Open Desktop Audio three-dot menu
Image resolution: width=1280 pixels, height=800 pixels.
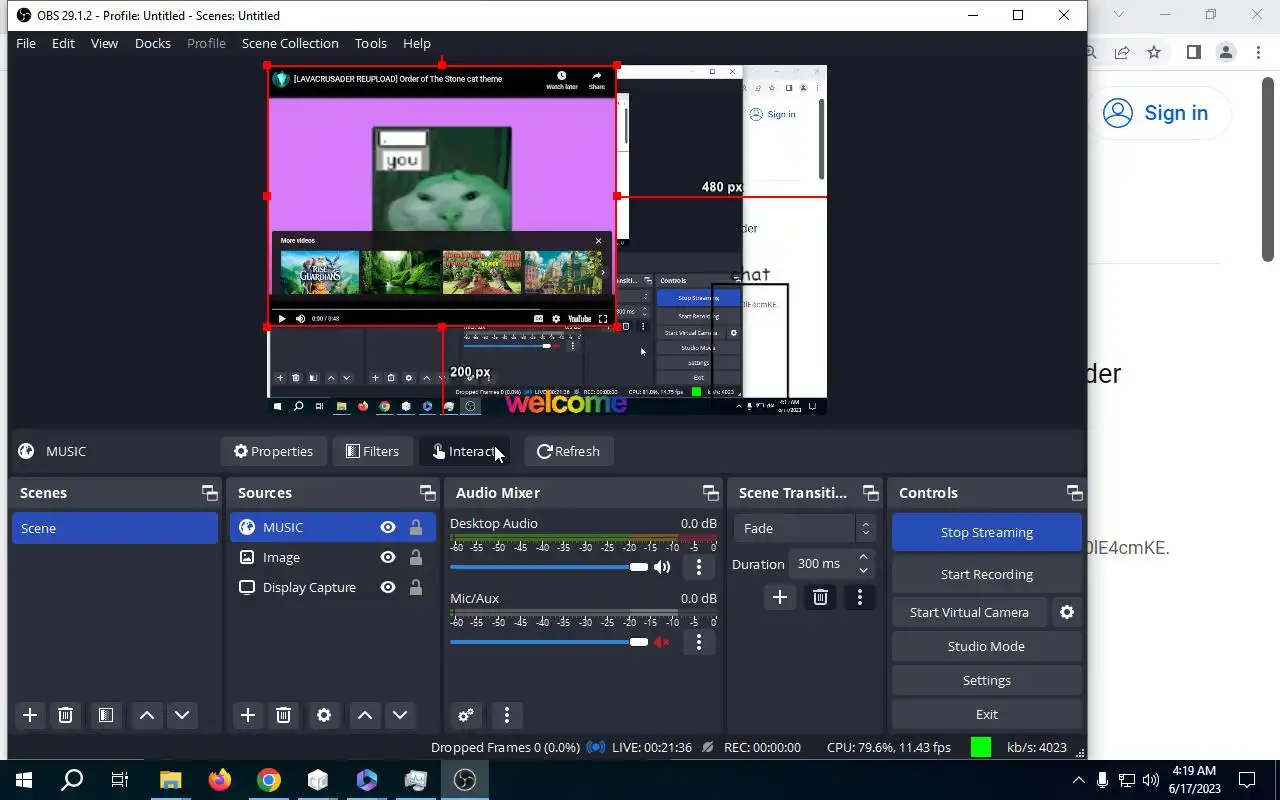pyautogui.click(x=699, y=567)
